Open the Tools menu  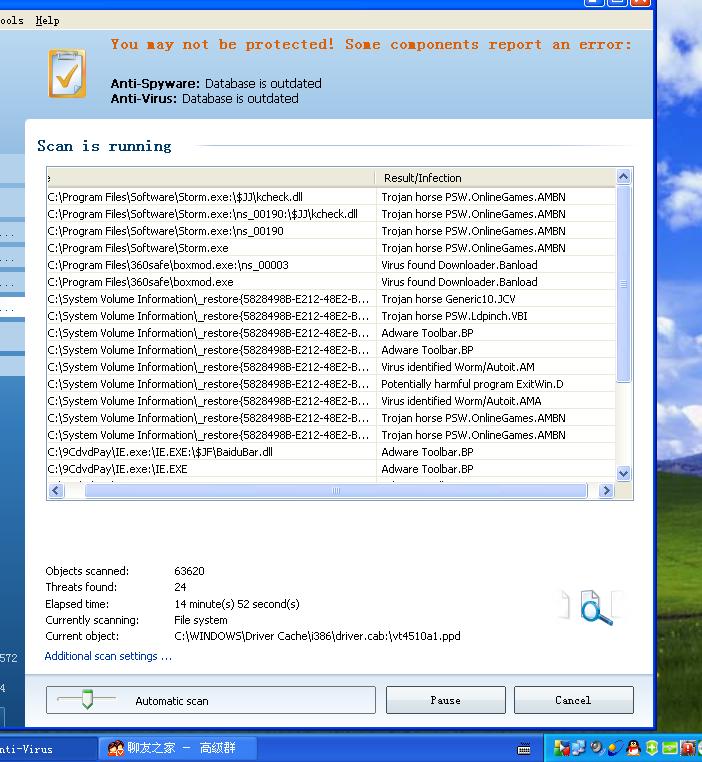tap(11, 20)
